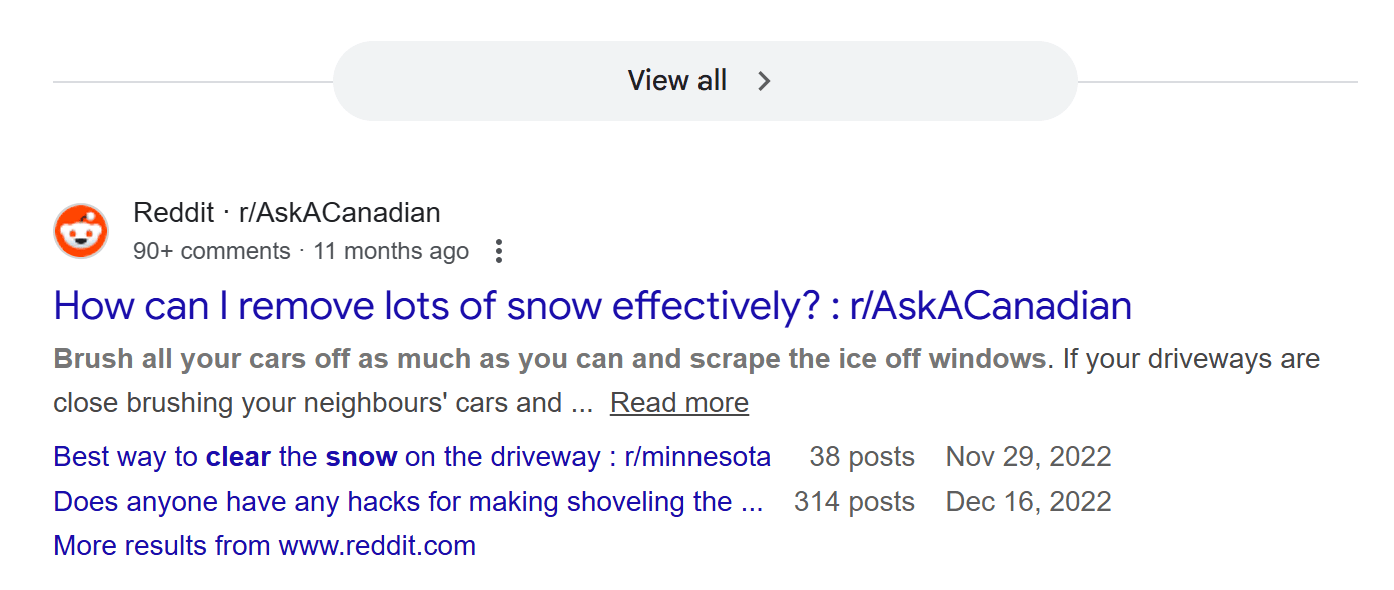Screen dimensions: 1394x590
Task: Click the Reddit snoo logo icon
Action: tap(80, 232)
